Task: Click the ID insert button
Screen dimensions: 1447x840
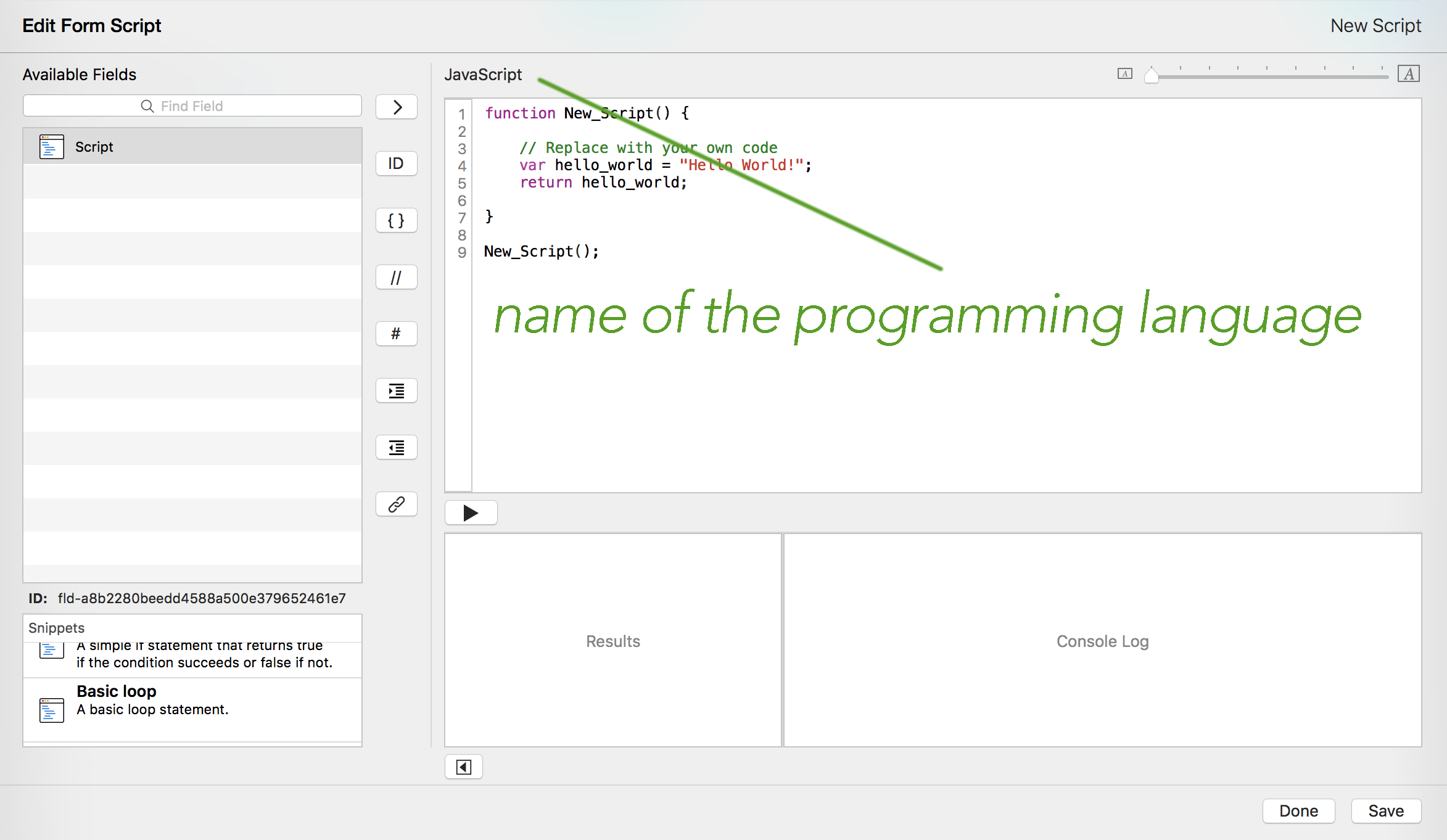Action: pos(397,164)
